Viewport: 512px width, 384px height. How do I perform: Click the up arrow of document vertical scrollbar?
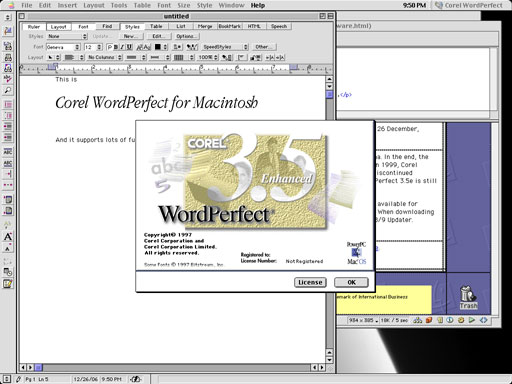pyautogui.click(x=329, y=79)
